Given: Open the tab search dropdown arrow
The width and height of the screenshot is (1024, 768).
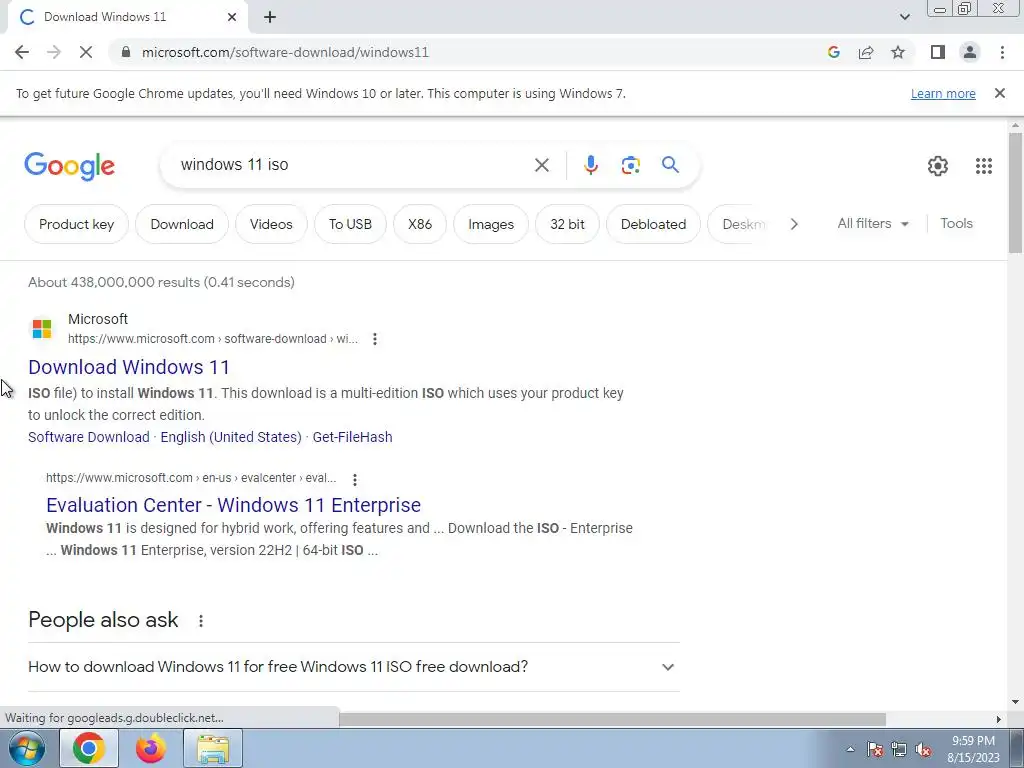Looking at the screenshot, I should (904, 17).
